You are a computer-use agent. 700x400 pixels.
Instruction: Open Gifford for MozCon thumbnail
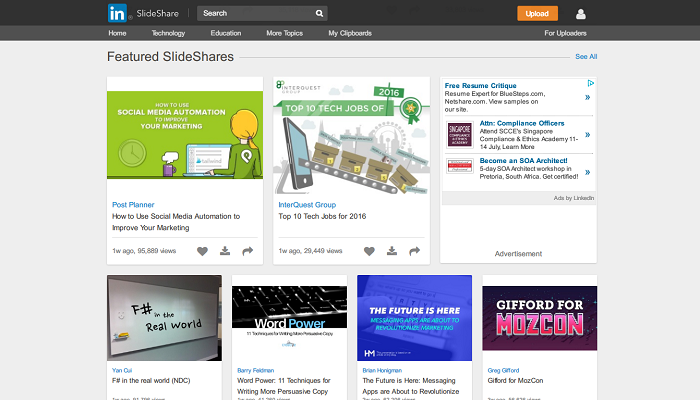click(540, 318)
